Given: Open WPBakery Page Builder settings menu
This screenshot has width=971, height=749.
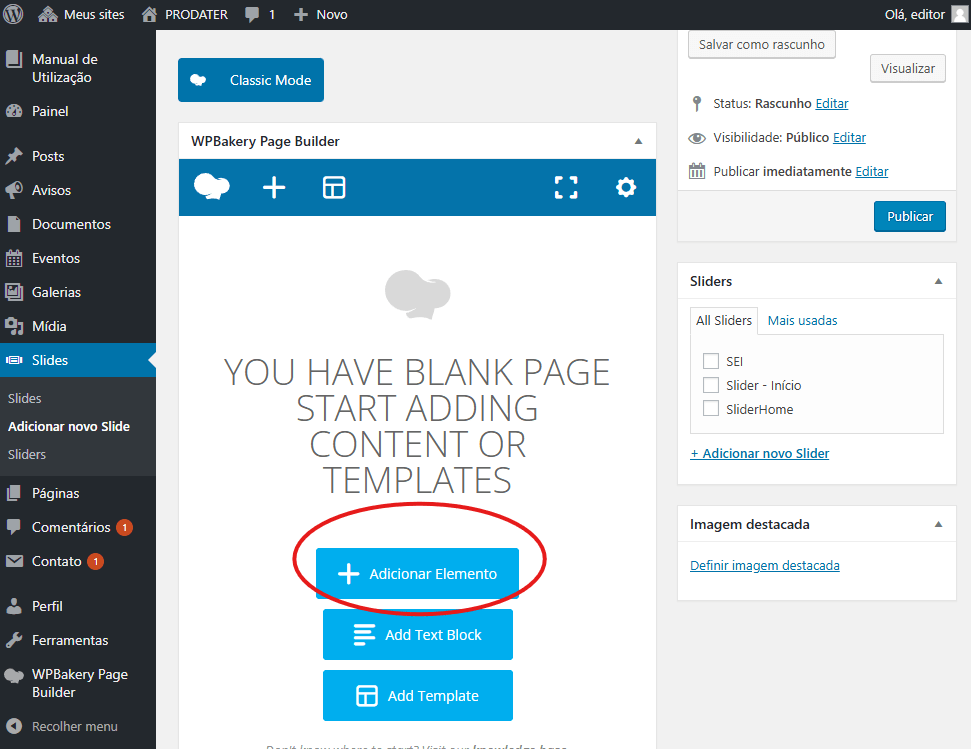Looking at the screenshot, I should 78,683.
